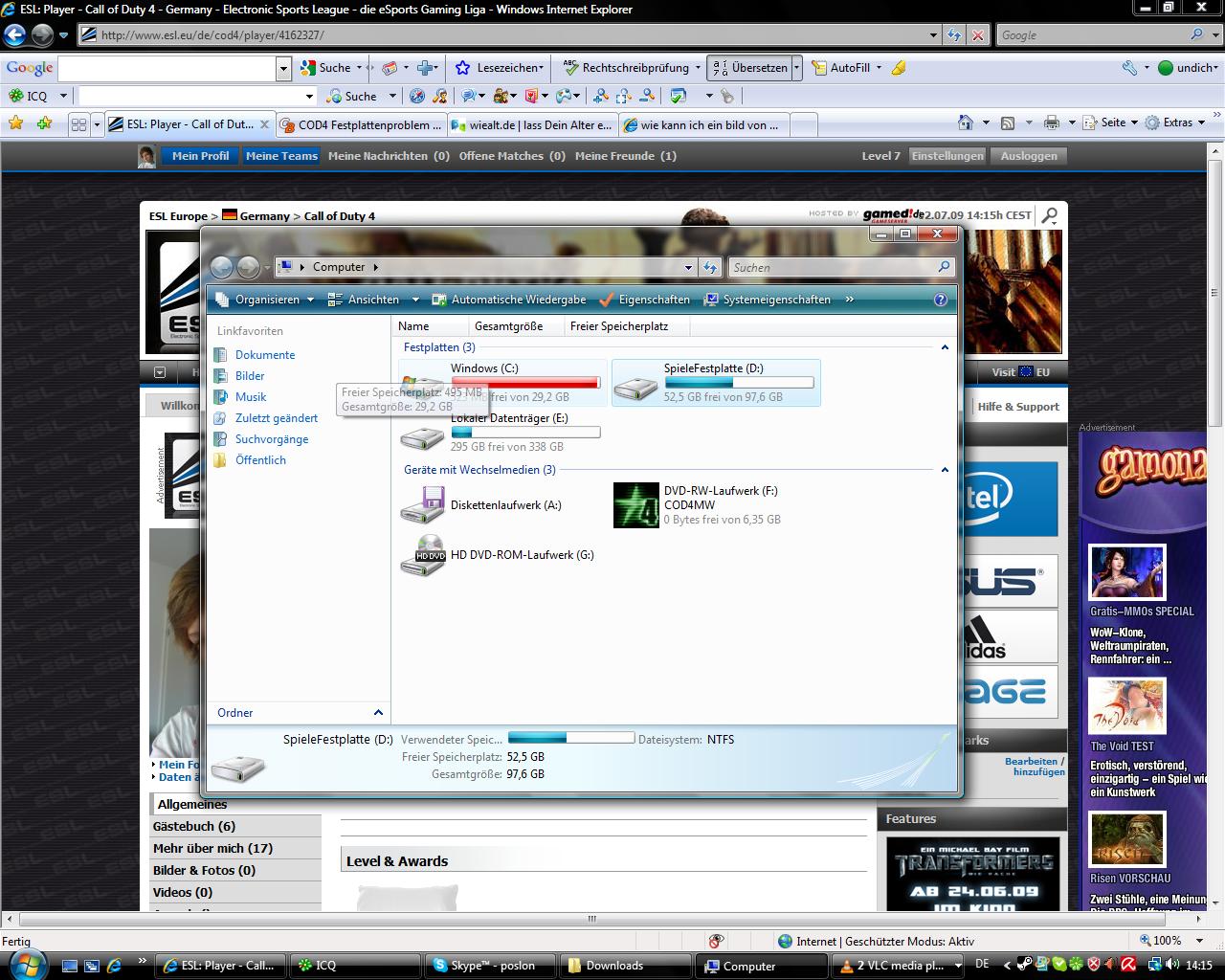The height and width of the screenshot is (980, 1225).
Task: Click Internet Explorer stop button
Action: click(x=977, y=34)
